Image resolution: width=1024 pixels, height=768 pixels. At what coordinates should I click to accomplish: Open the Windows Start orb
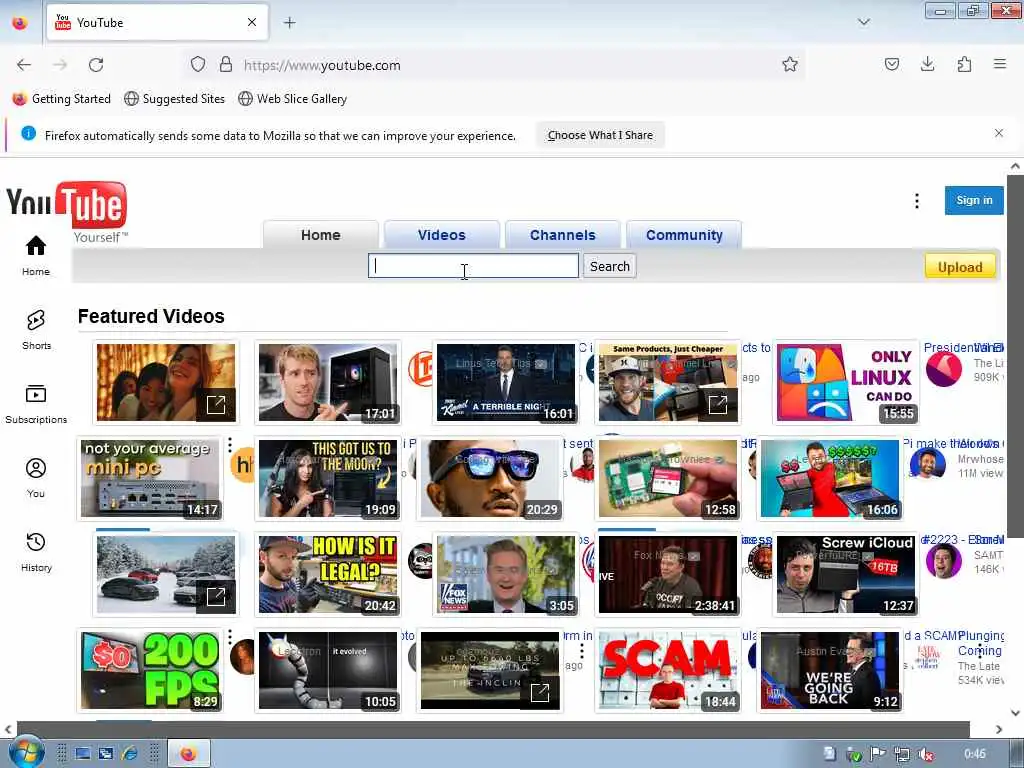(25, 752)
